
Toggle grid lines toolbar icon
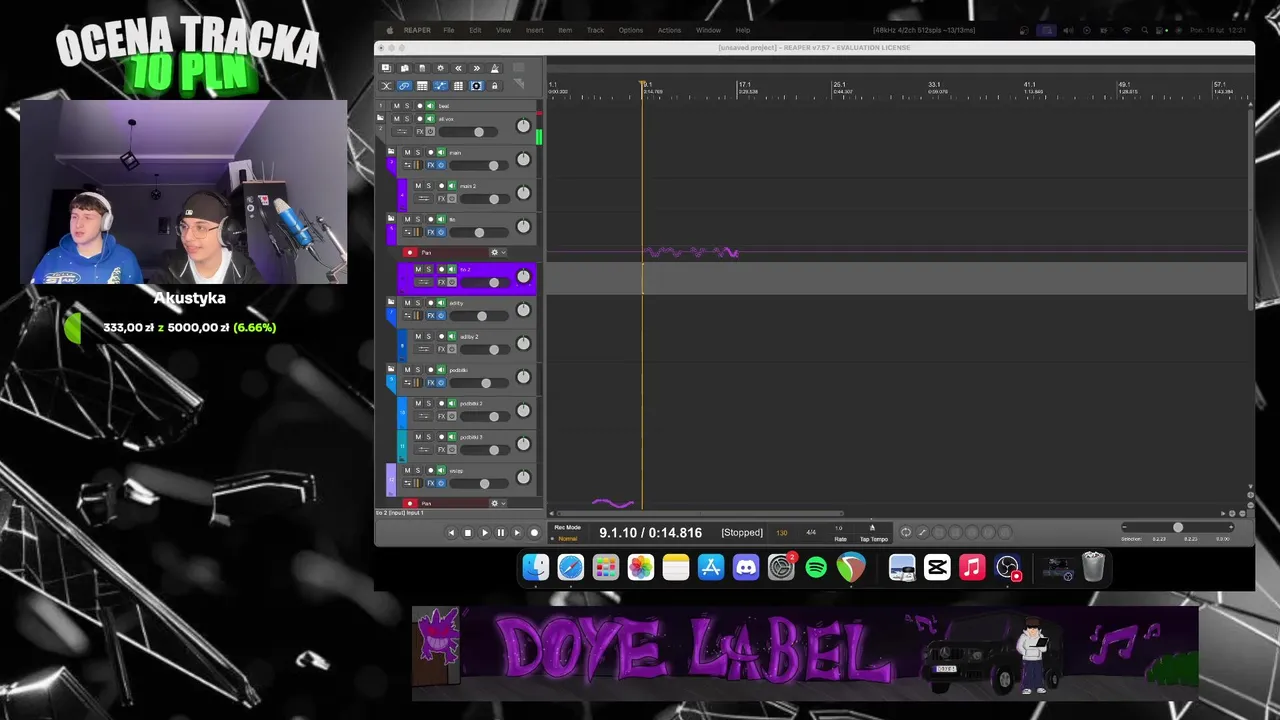(458, 86)
